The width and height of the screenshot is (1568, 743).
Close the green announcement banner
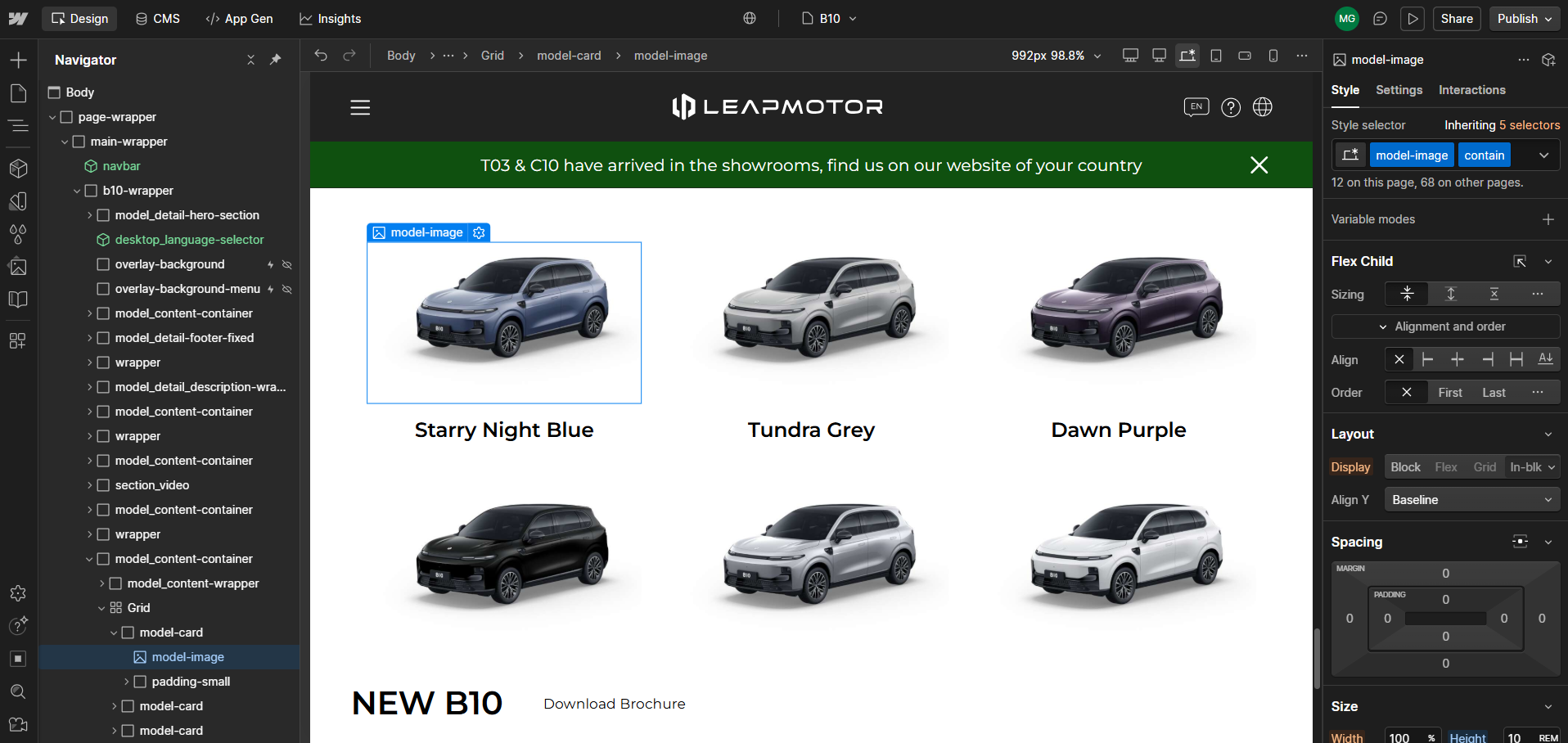point(1259,165)
